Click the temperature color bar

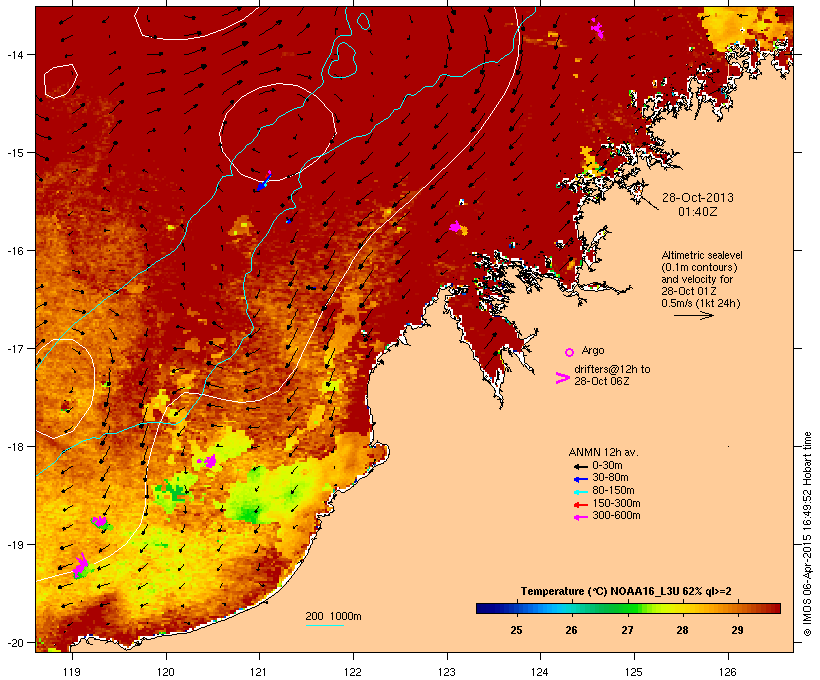click(628, 608)
